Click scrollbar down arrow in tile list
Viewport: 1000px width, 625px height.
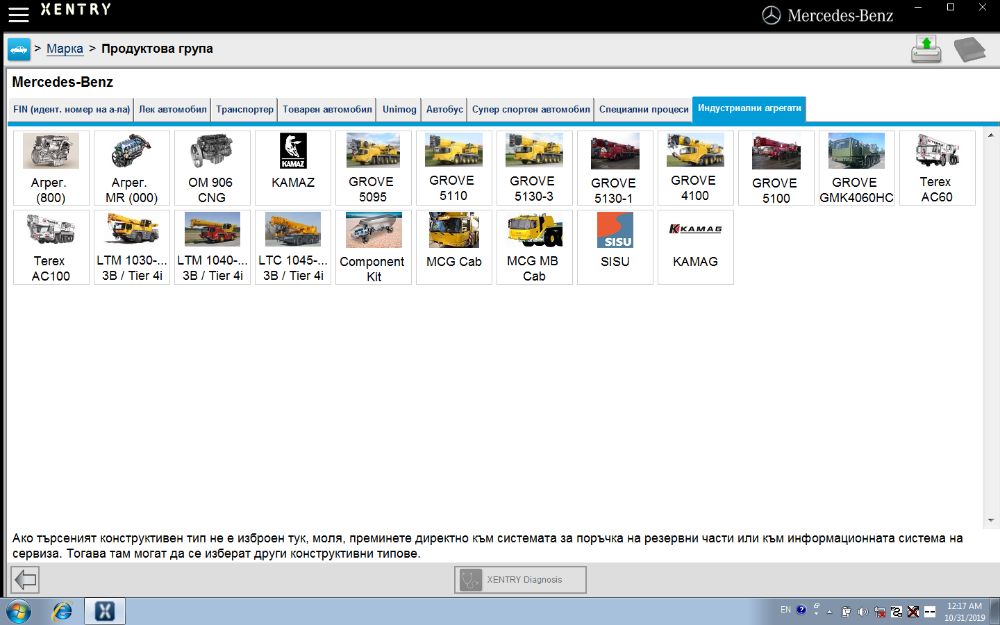(x=991, y=520)
